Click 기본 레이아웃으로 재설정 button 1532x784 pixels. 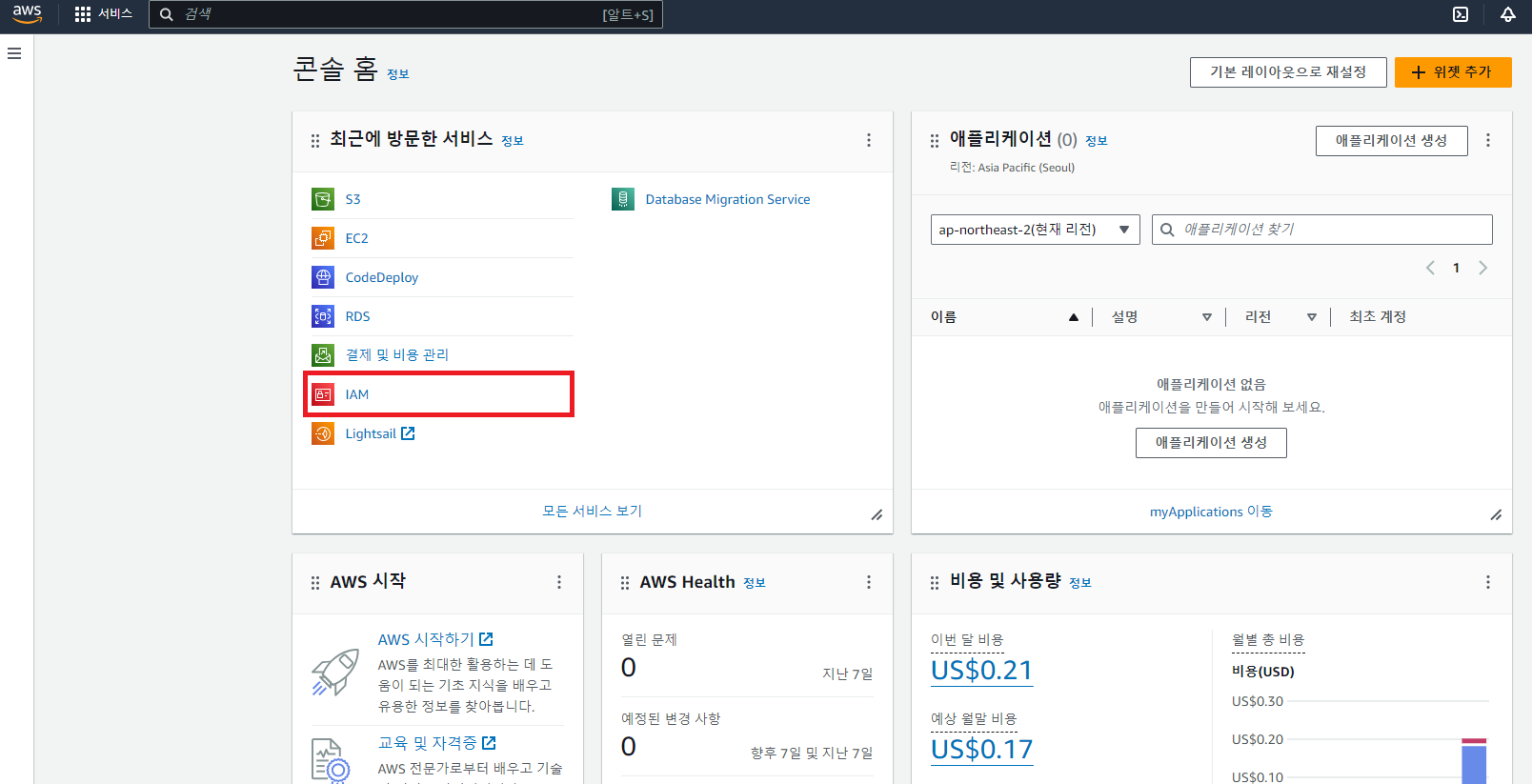click(1288, 72)
